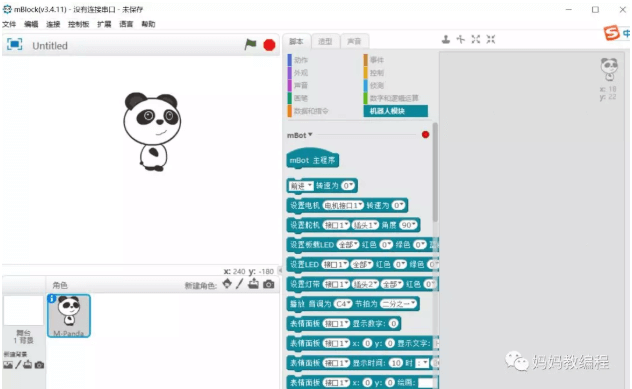
Task: Take sprite photo with camera icon
Action: 269,284
